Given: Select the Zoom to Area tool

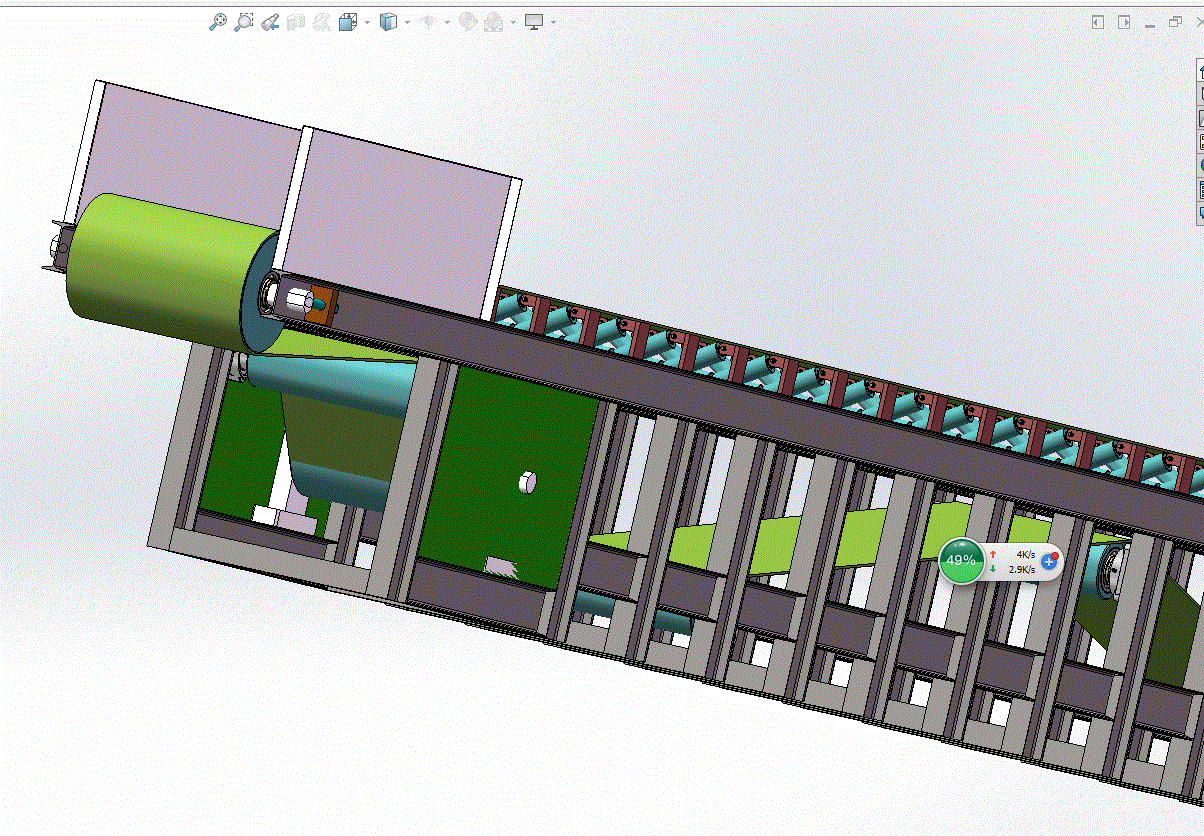Looking at the screenshot, I should point(243,22).
